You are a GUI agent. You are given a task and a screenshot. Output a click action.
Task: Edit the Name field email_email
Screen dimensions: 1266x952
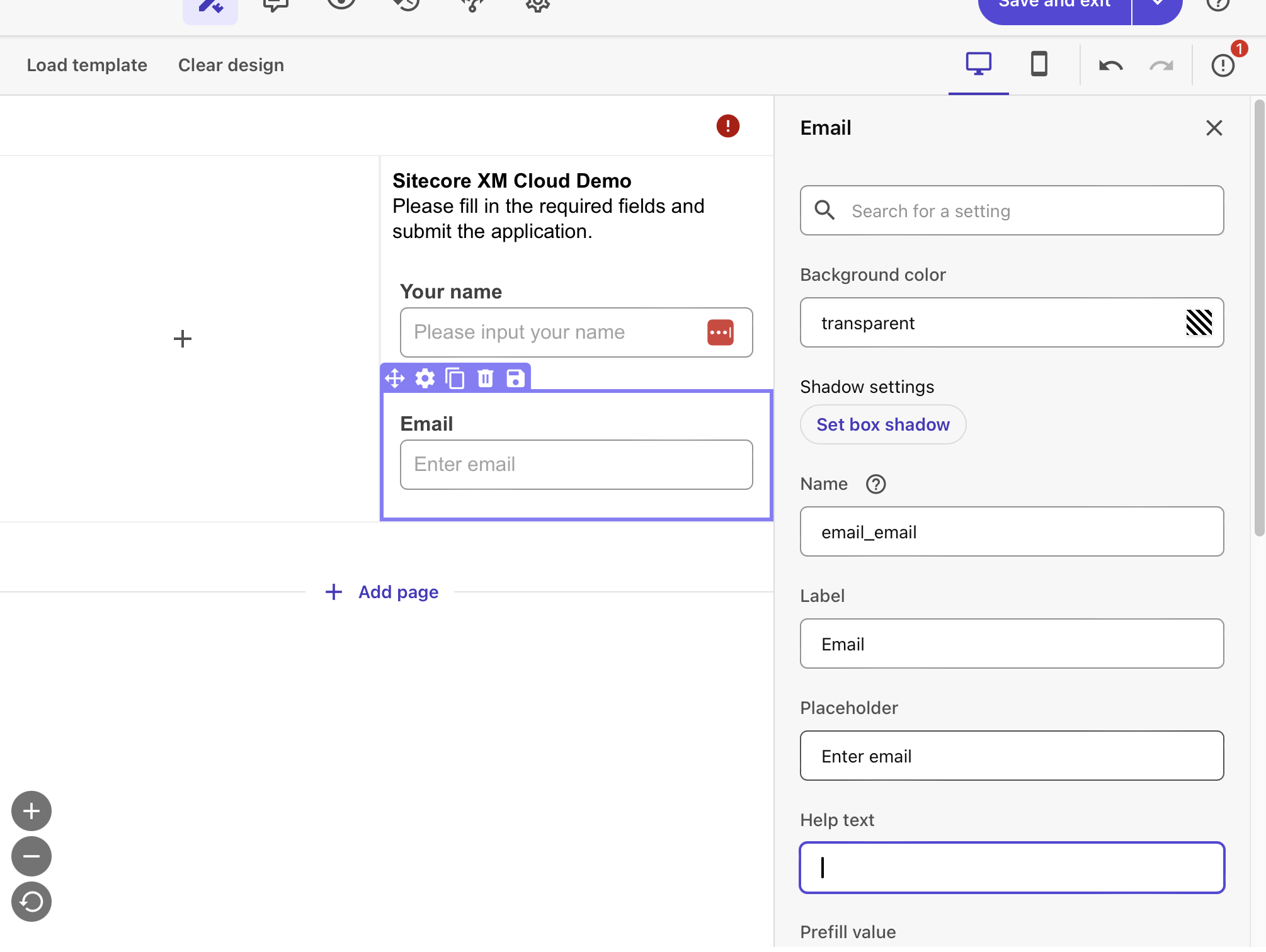click(x=1012, y=531)
